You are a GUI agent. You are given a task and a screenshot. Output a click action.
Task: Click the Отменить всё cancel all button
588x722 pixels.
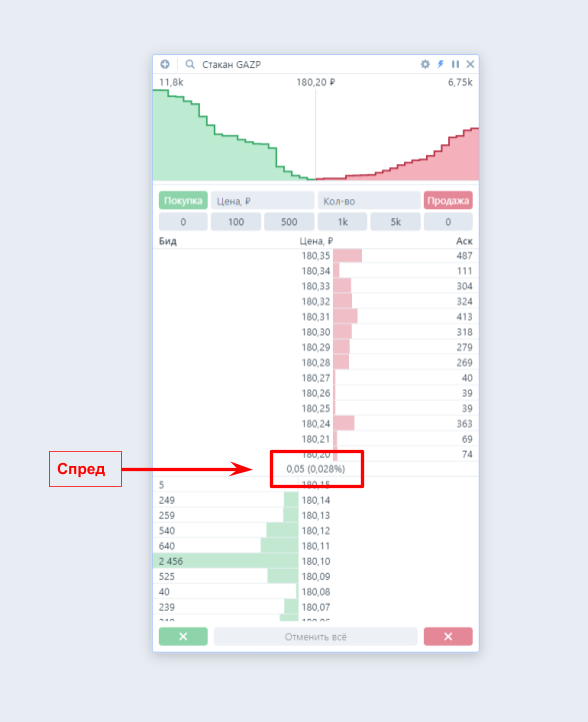[x=315, y=637]
